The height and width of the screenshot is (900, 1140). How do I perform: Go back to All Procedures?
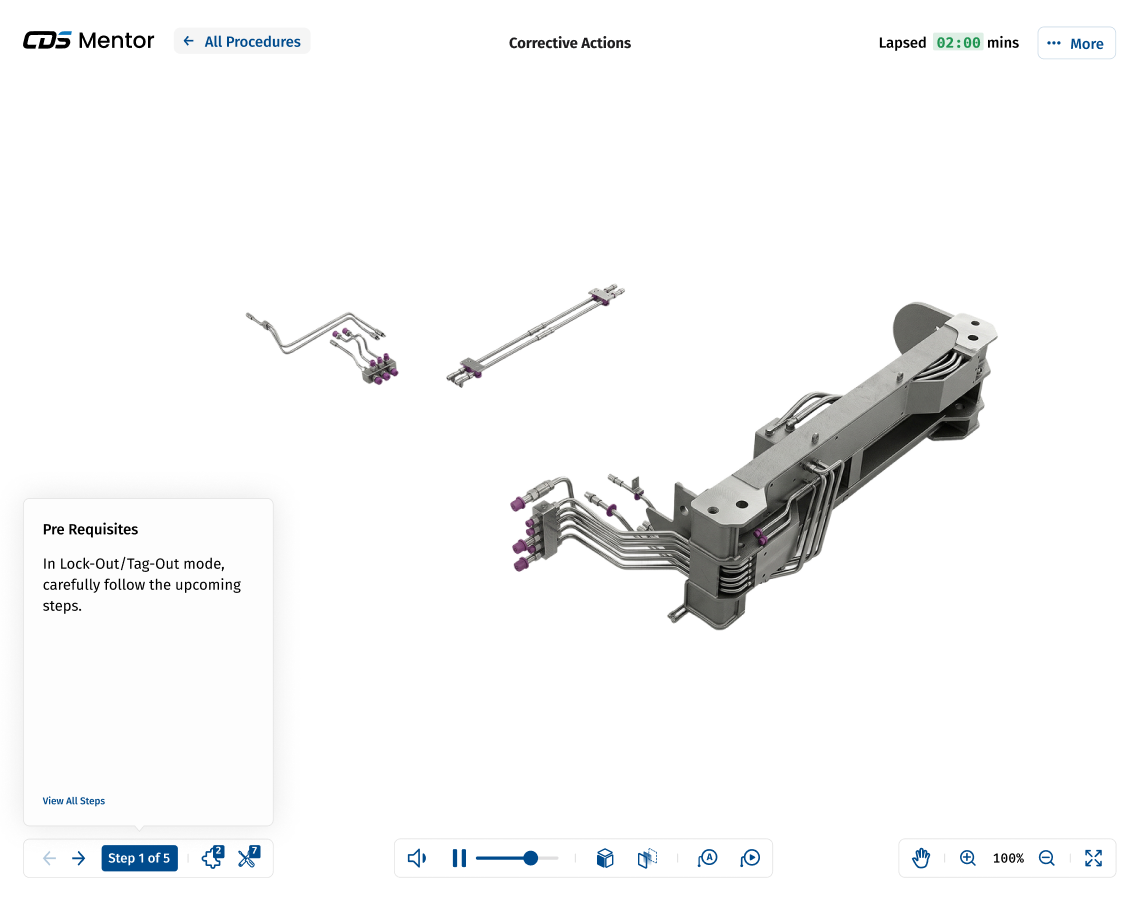242,41
